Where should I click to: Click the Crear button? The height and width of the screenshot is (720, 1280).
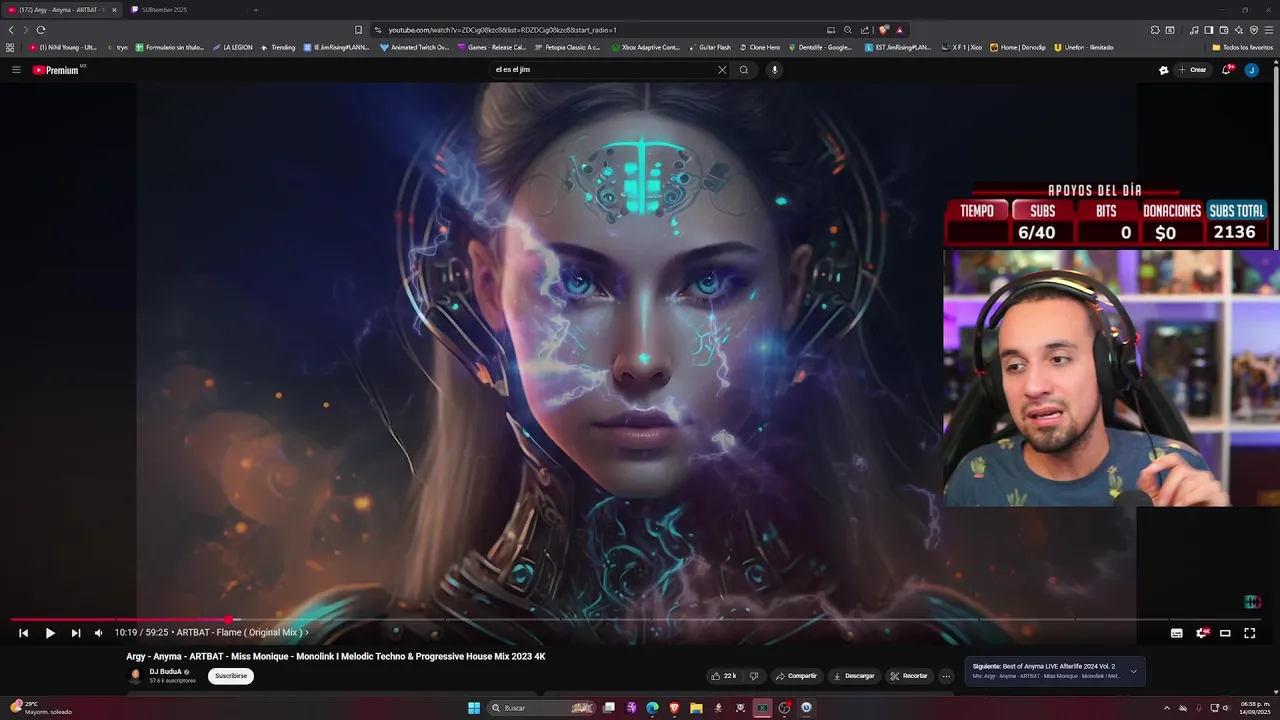pos(1193,70)
